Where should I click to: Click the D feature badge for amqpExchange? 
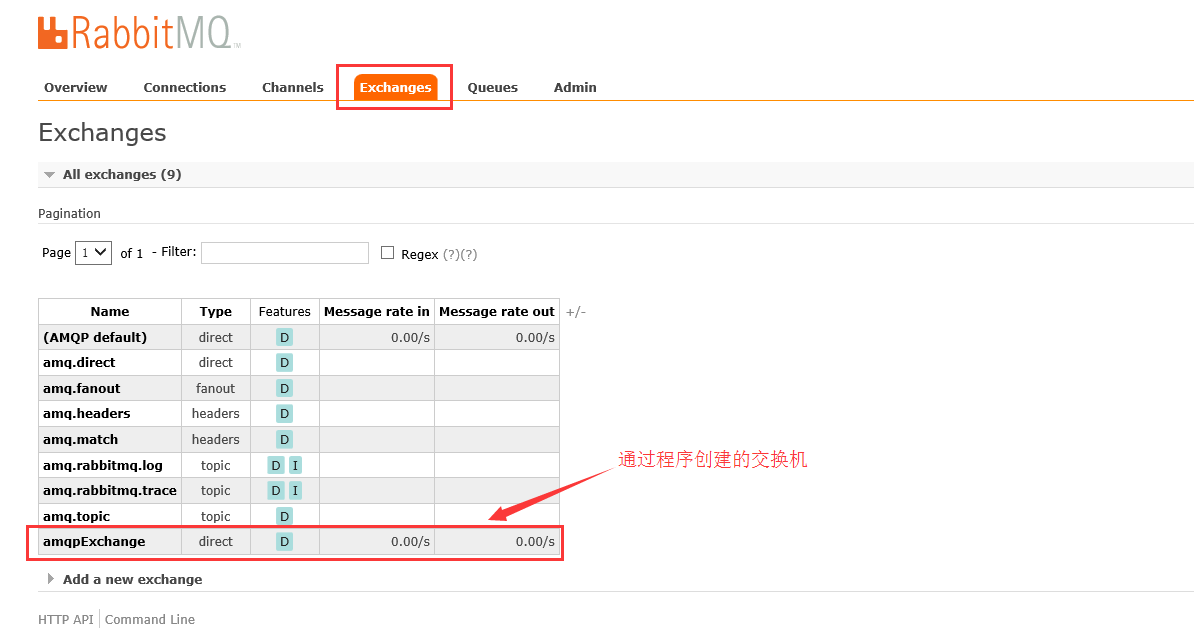(x=285, y=542)
